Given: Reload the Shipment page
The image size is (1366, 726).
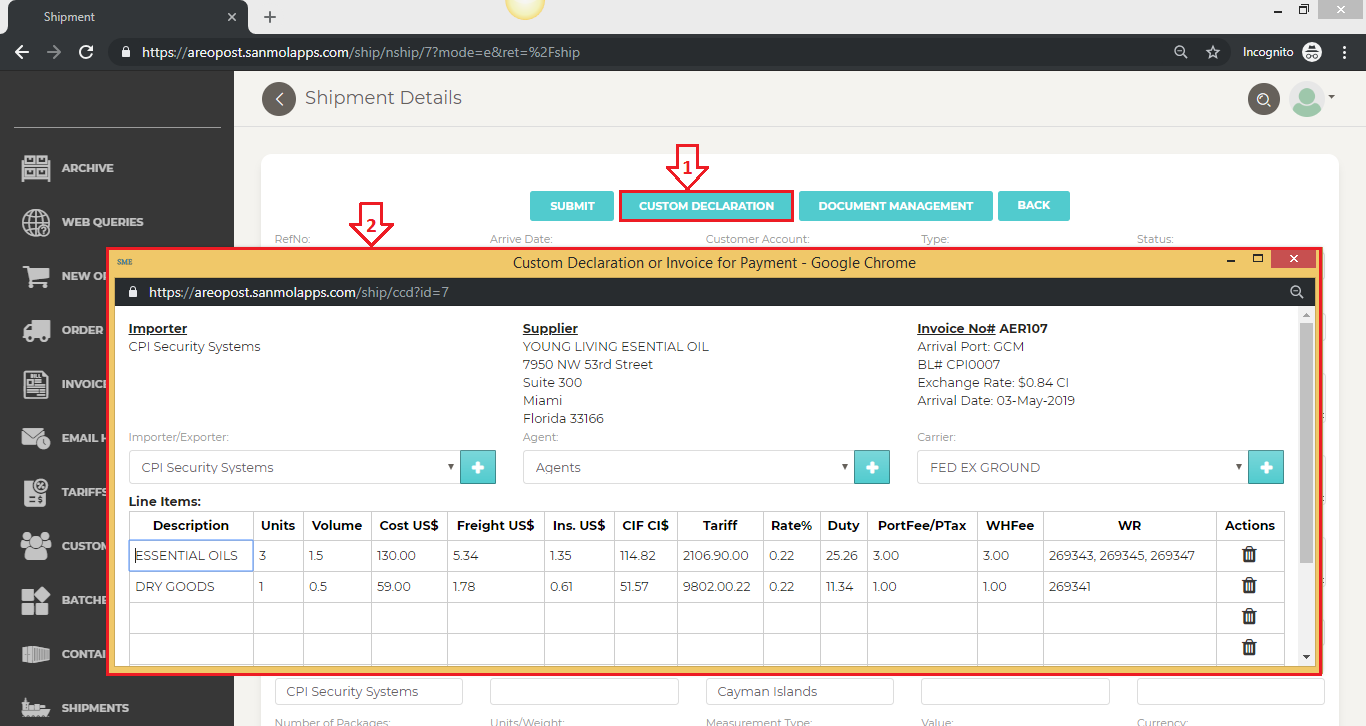Looking at the screenshot, I should [87, 52].
